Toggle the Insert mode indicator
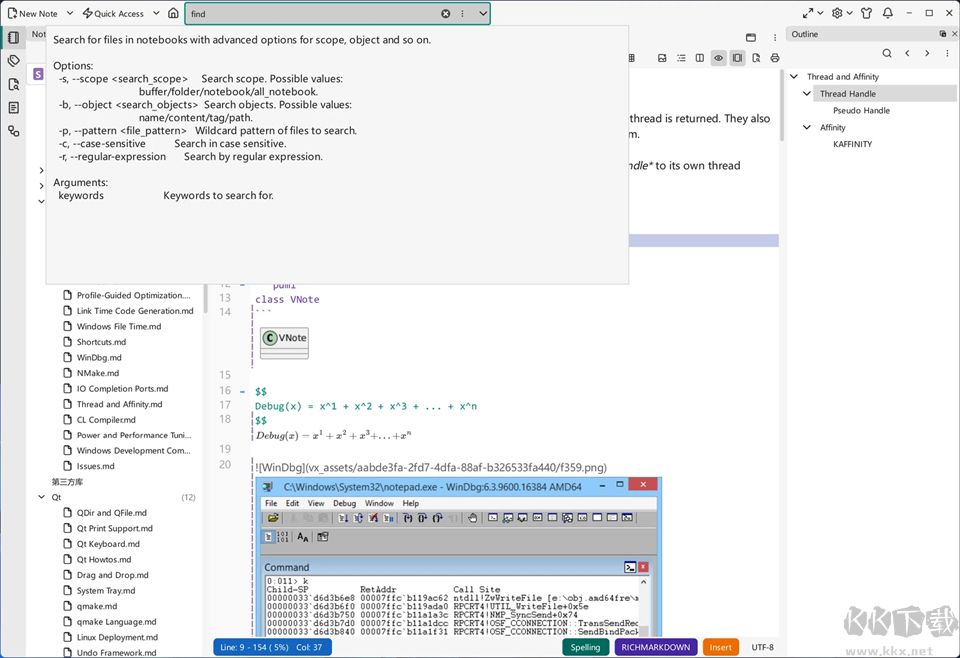960x658 pixels. click(721, 647)
